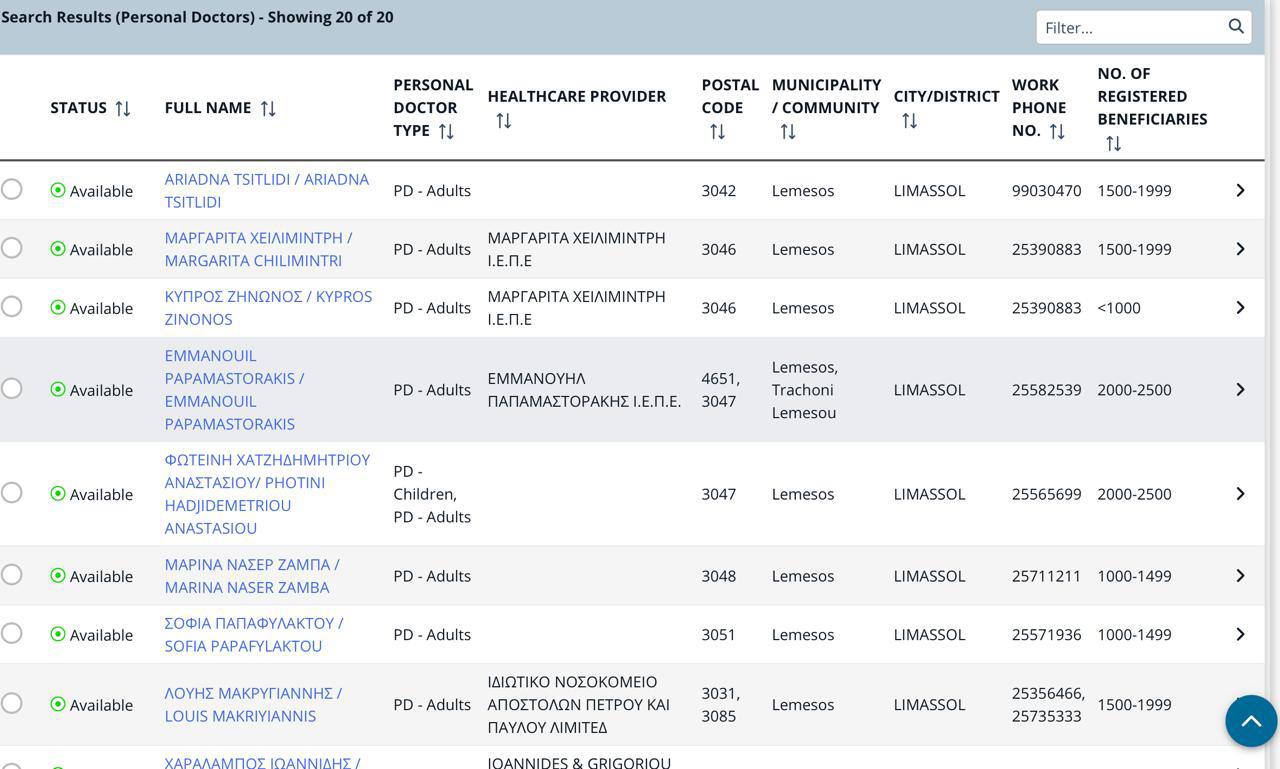Select radio button for Margarita Chilimintri
This screenshot has height=769, width=1280.
point(12,248)
